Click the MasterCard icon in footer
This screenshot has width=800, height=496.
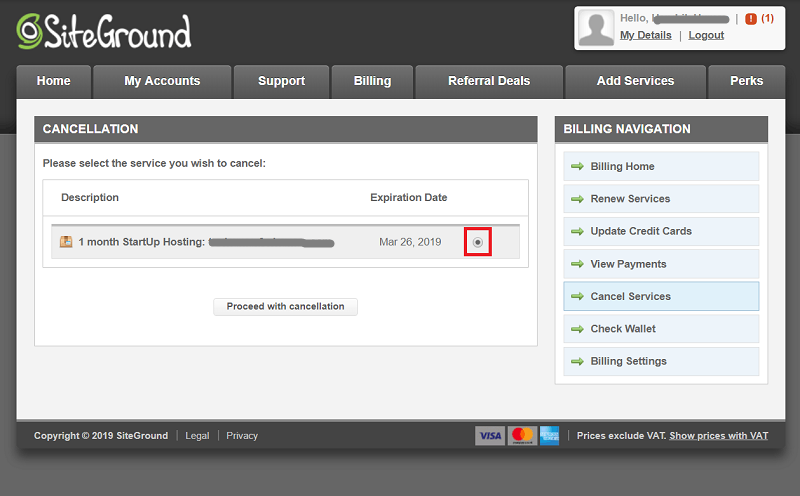(x=521, y=435)
